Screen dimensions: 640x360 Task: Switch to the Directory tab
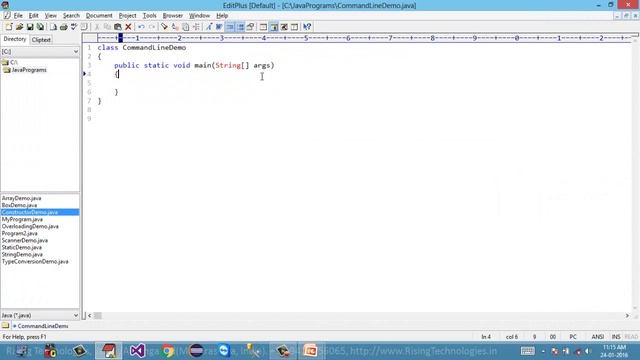(x=15, y=39)
